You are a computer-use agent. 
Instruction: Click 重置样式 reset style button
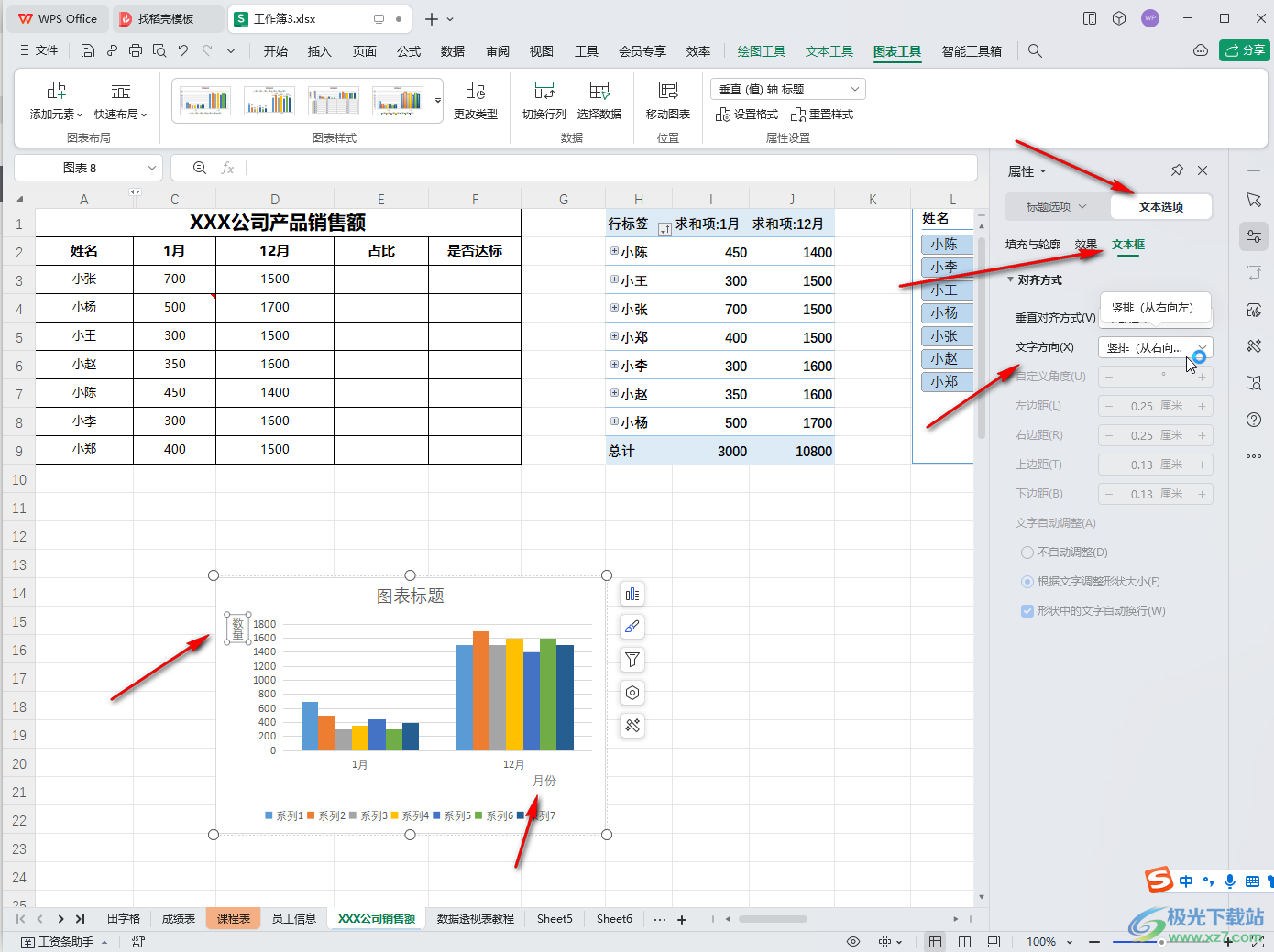(x=822, y=115)
